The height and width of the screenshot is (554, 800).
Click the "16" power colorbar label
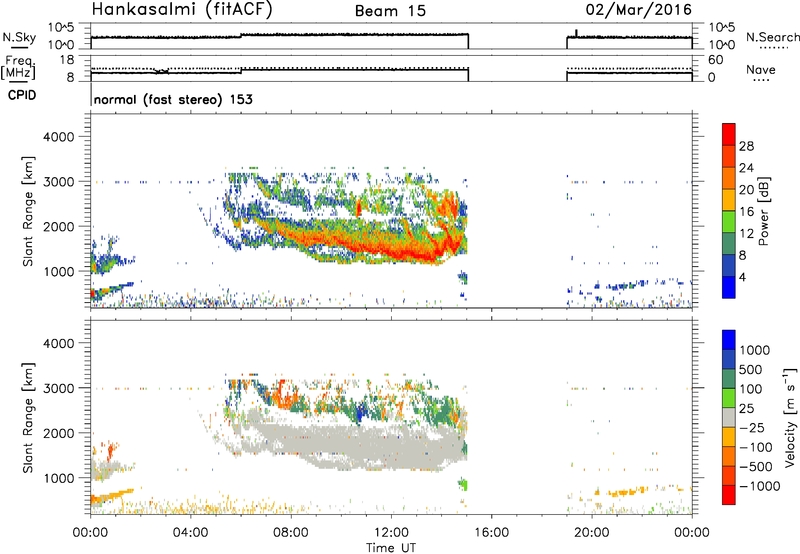point(746,212)
